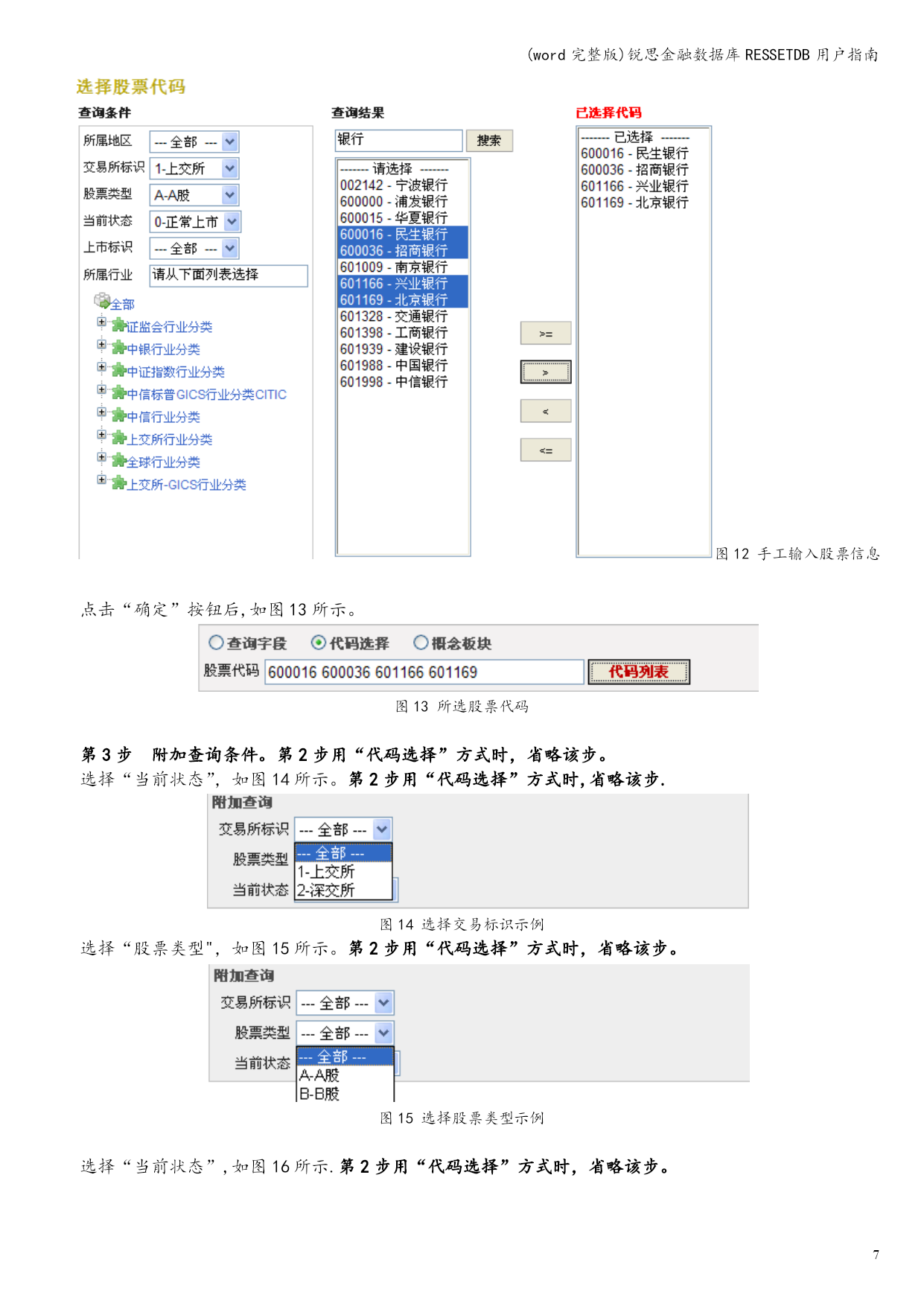
Task: Select 002142 - 宁波银行 in results
Action: [x=403, y=185]
